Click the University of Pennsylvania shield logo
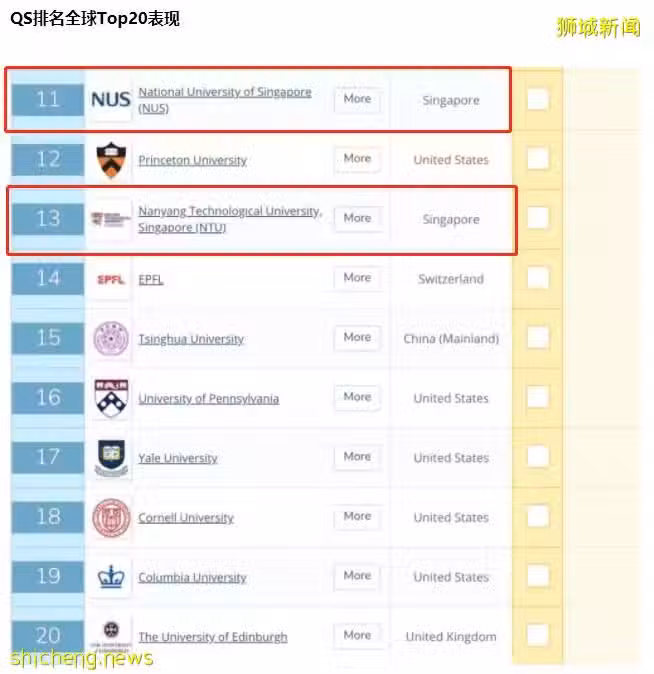Screen dimensions: 654x674 click(x=111, y=398)
